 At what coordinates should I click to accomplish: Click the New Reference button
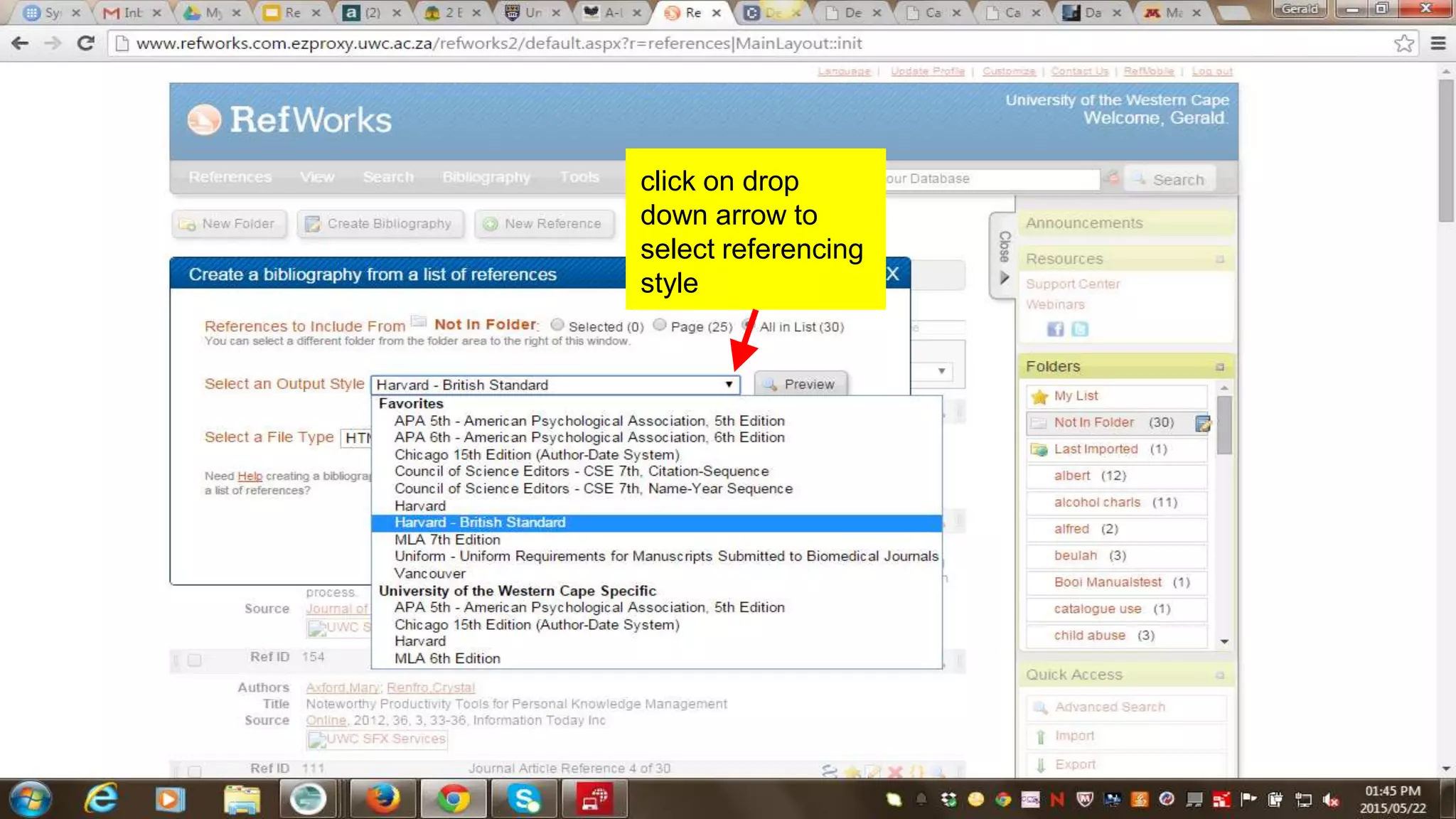coord(544,224)
